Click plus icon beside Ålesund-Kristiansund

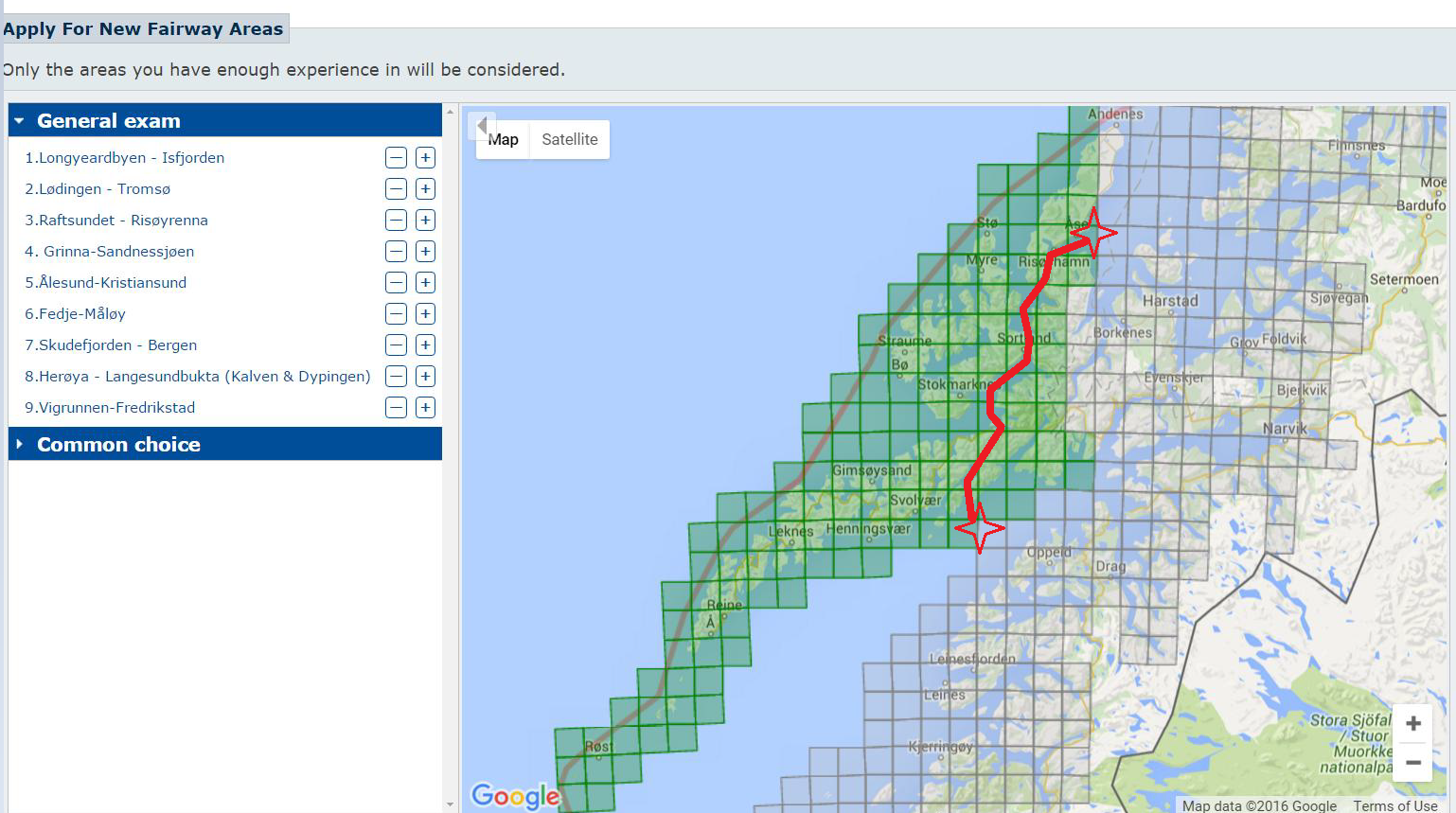(425, 283)
